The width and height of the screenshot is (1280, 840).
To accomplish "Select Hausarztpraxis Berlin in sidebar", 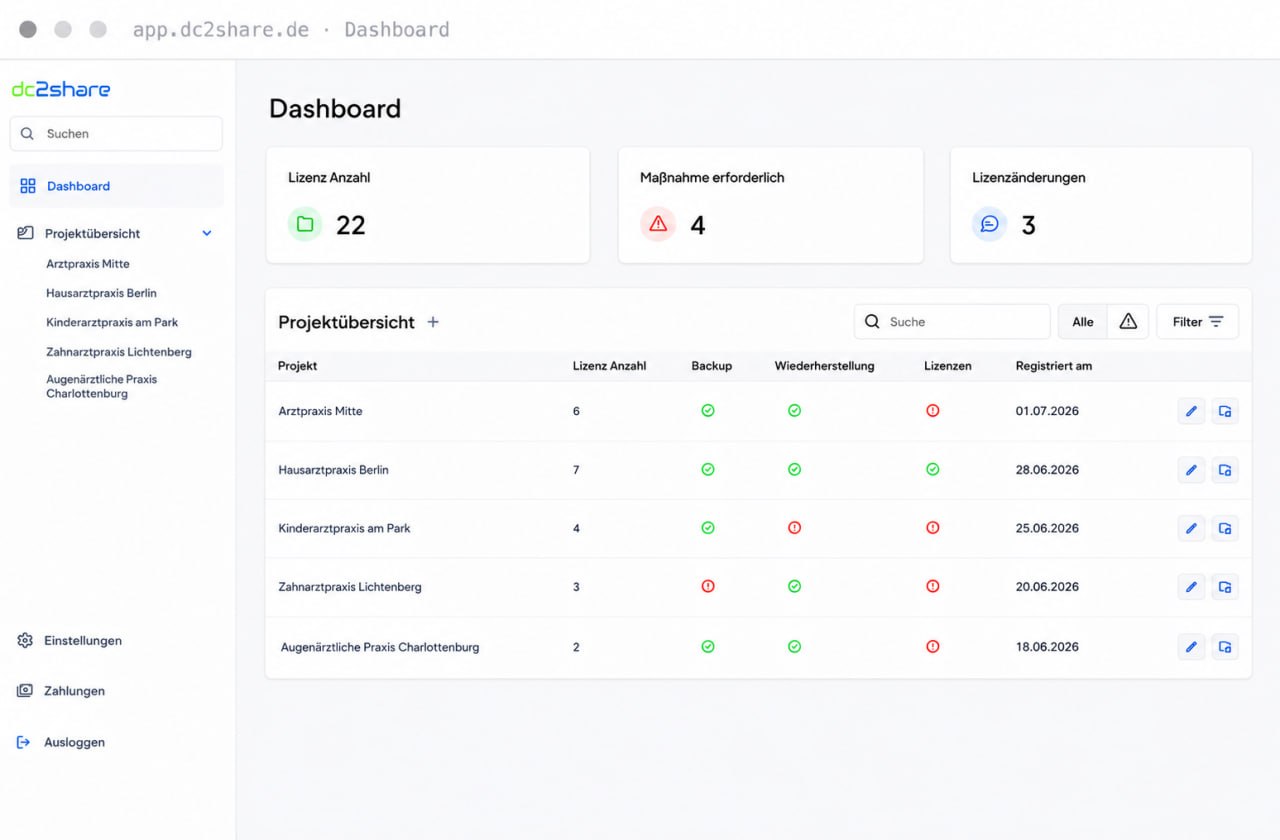I will pyautogui.click(x=101, y=293).
